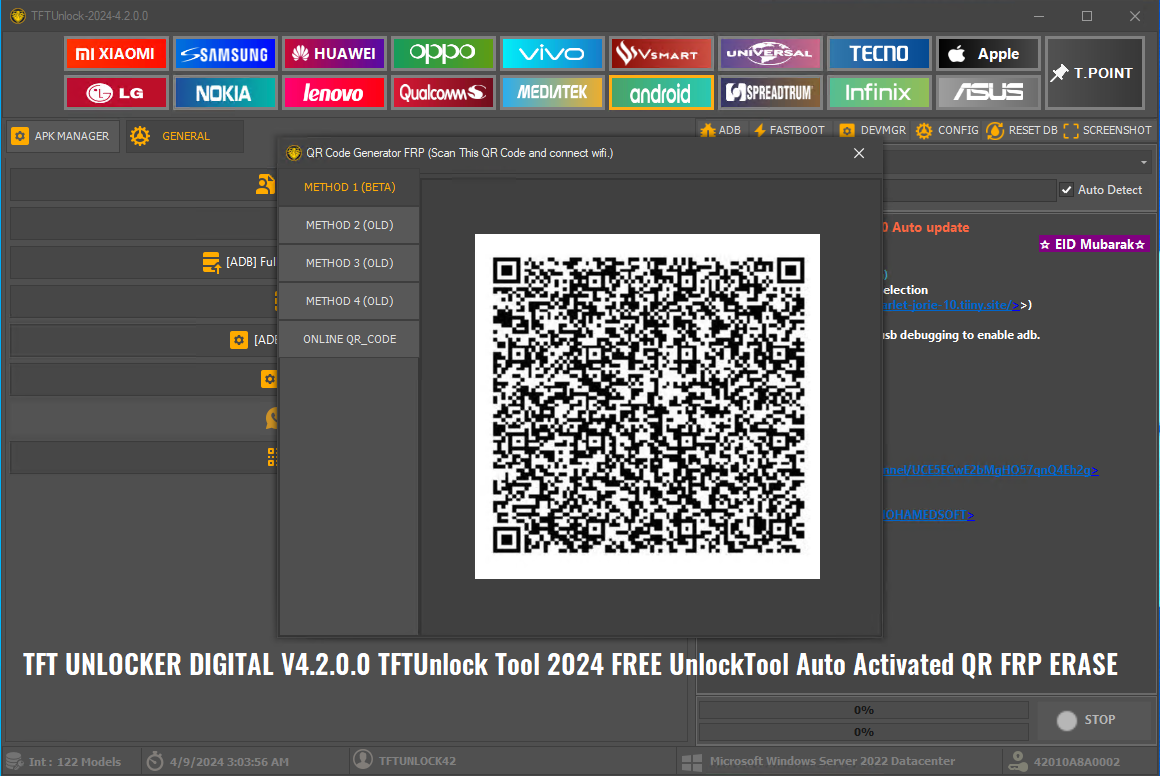Choose the Oppo brand button
1160x776 pixels.
pyautogui.click(x=442, y=54)
